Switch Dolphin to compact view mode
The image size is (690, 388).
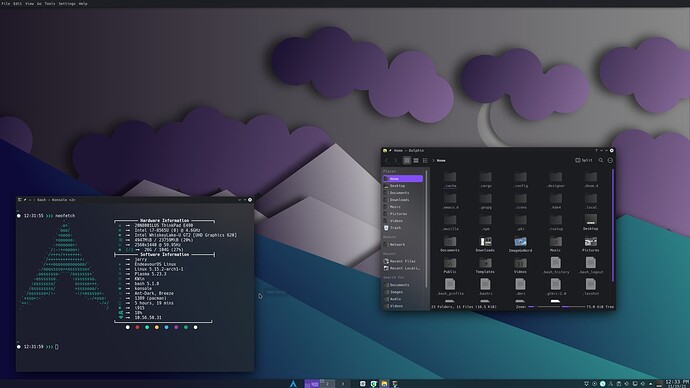coord(416,161)
